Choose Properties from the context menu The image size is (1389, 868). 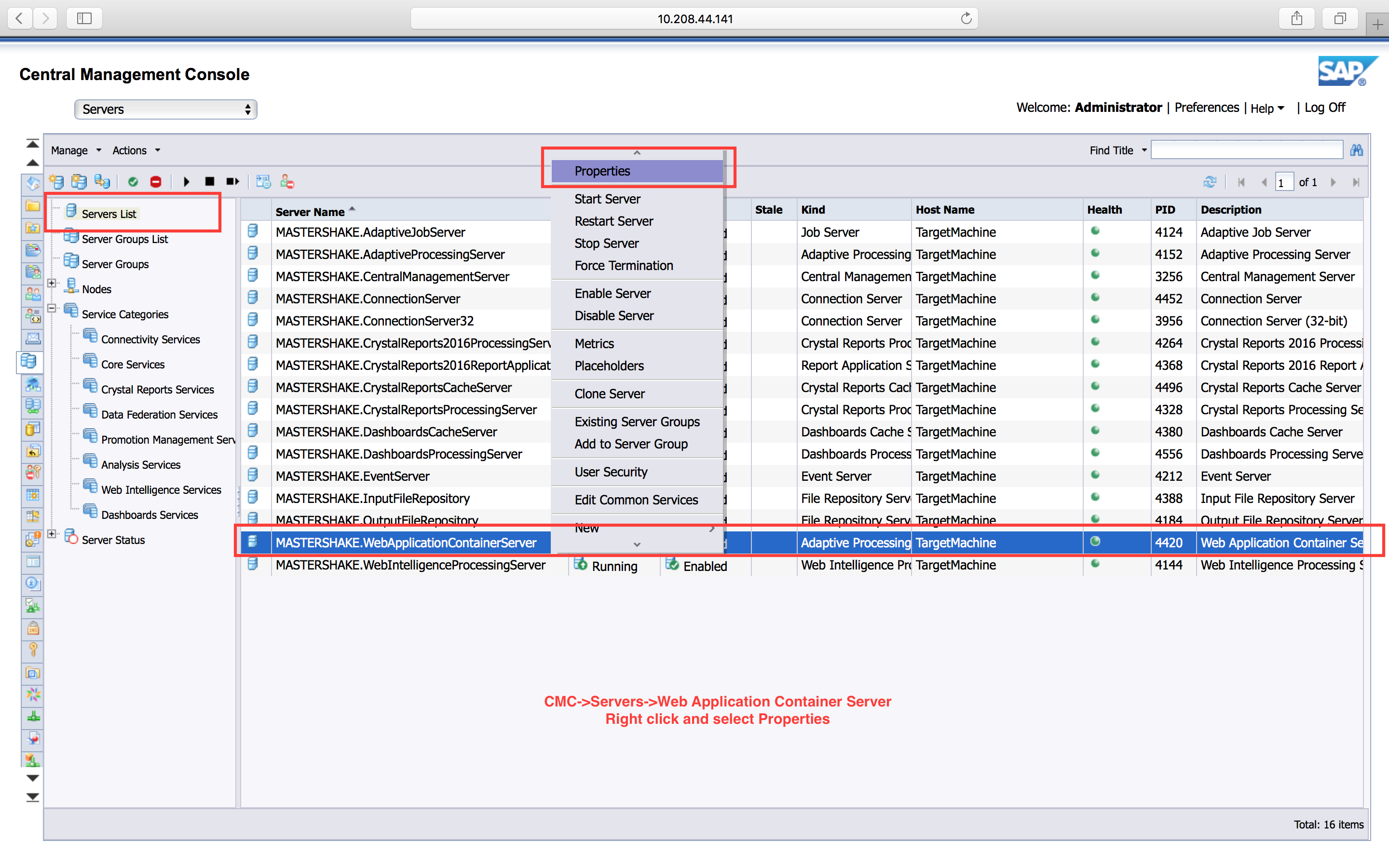602,171
